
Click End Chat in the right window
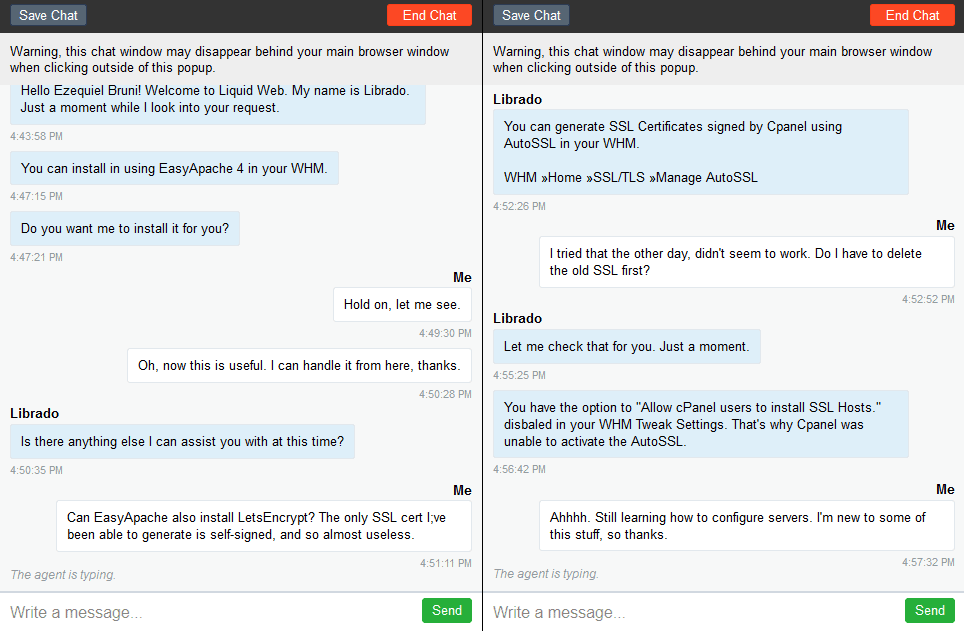(x=912, y=15)
